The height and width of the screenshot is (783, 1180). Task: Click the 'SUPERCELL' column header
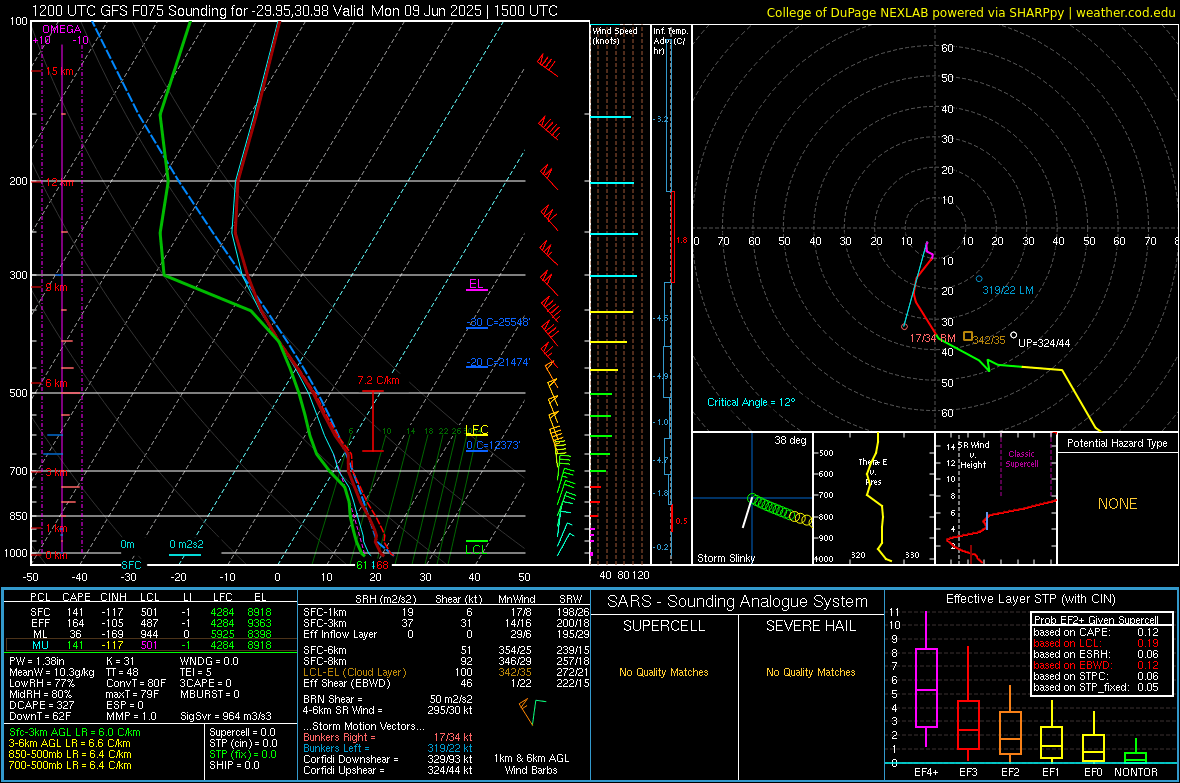tap(664, 626)
